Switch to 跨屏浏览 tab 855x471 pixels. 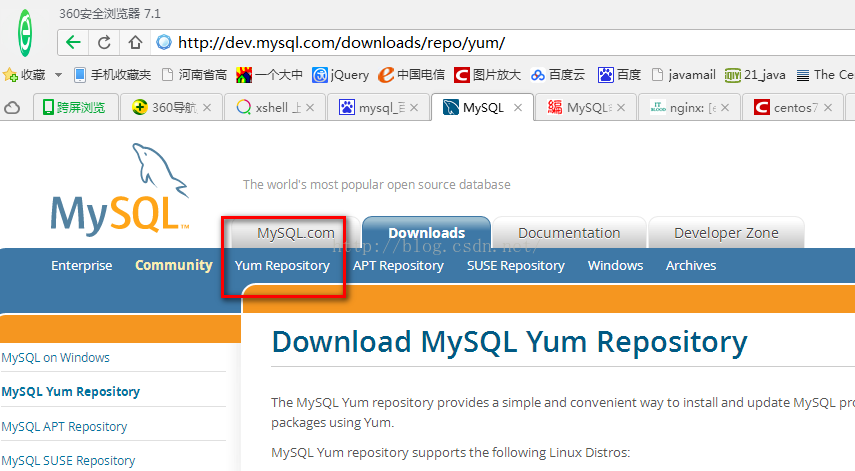[x=74, y=107]
